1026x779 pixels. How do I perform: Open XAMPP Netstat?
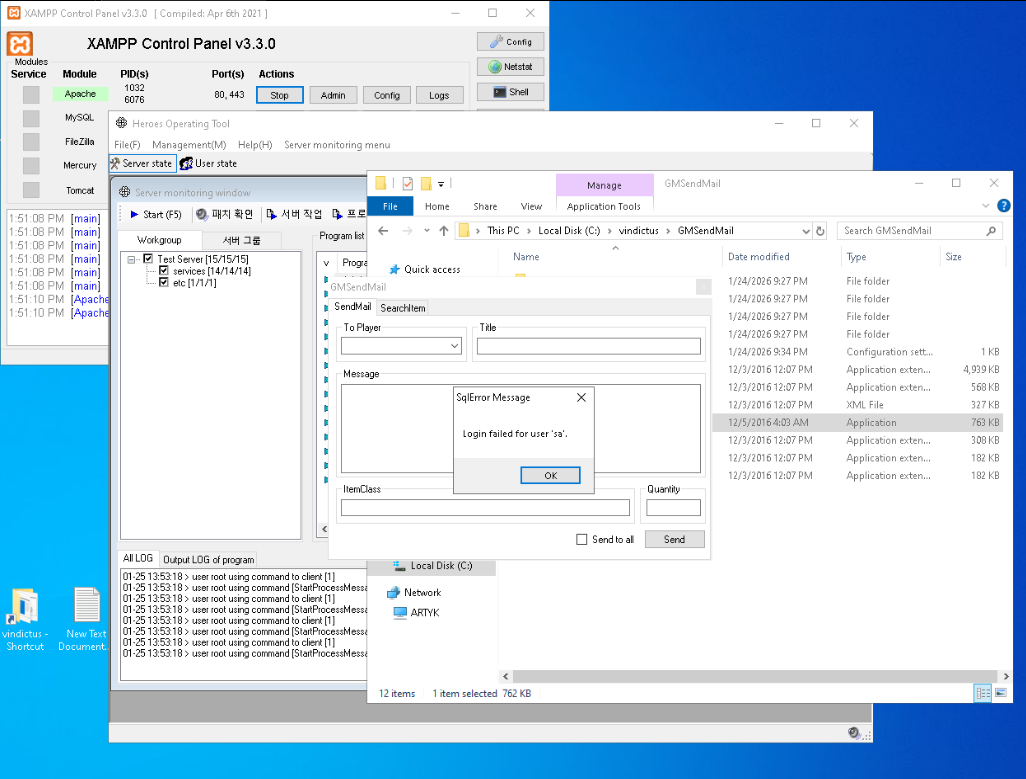(510, 67)
